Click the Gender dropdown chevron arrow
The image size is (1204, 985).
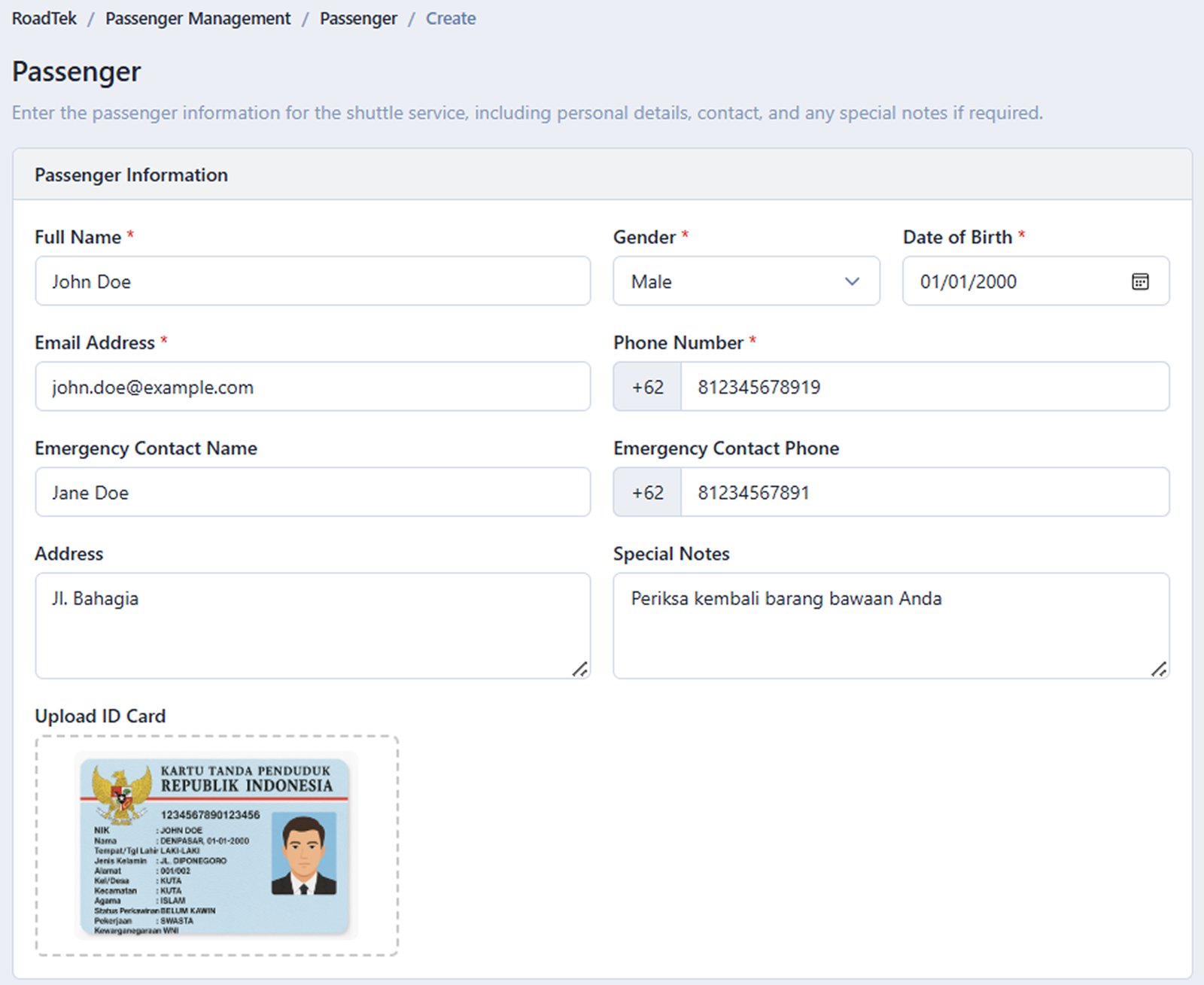pos(852,281)
